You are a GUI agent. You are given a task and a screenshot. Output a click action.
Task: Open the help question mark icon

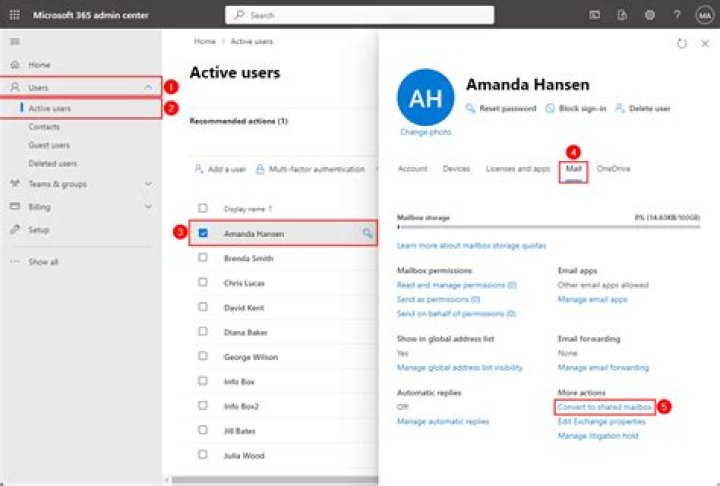coord(677,15)
